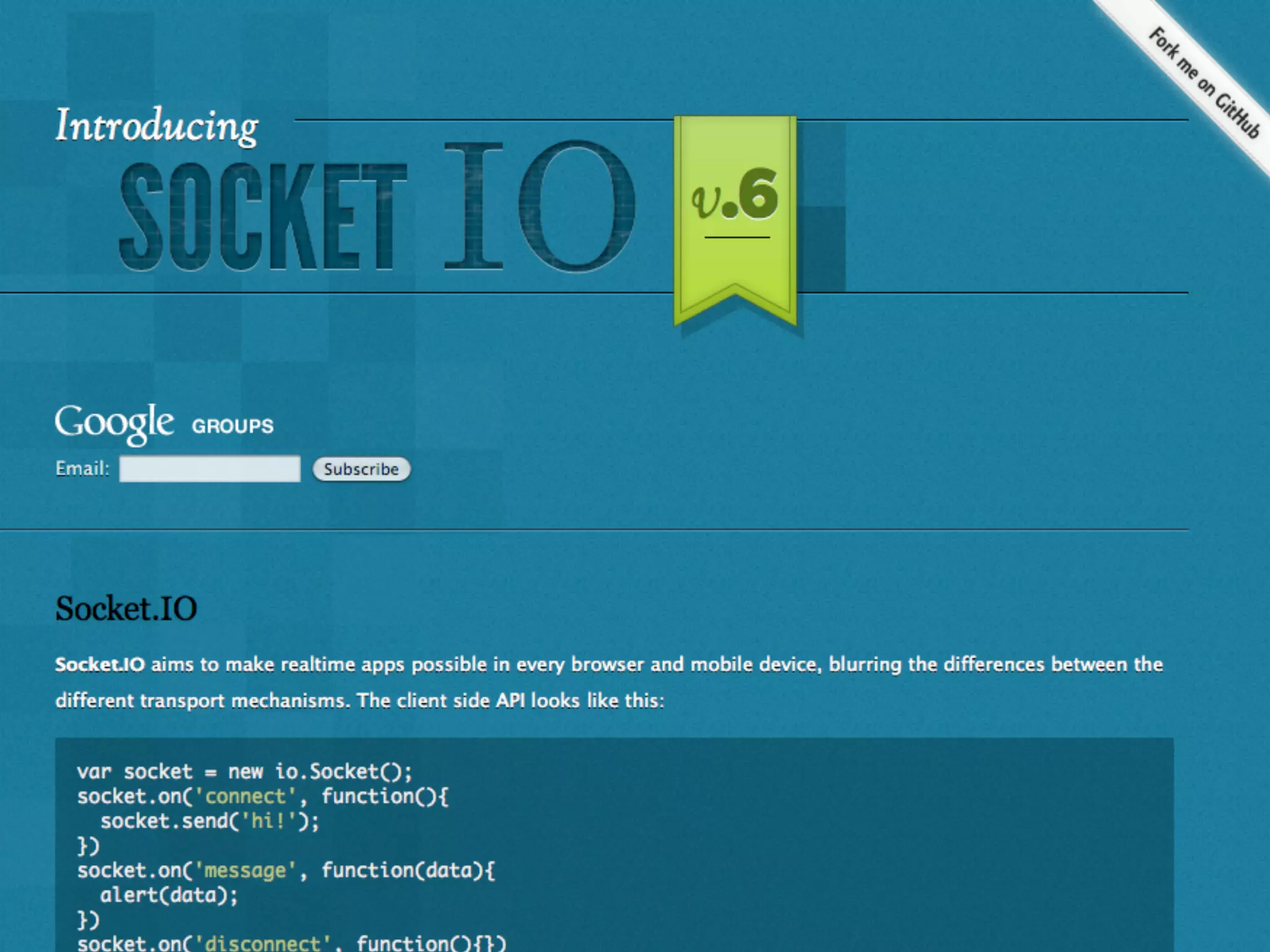
Task: Click the Socket.IO section heading
Action: 127,608
